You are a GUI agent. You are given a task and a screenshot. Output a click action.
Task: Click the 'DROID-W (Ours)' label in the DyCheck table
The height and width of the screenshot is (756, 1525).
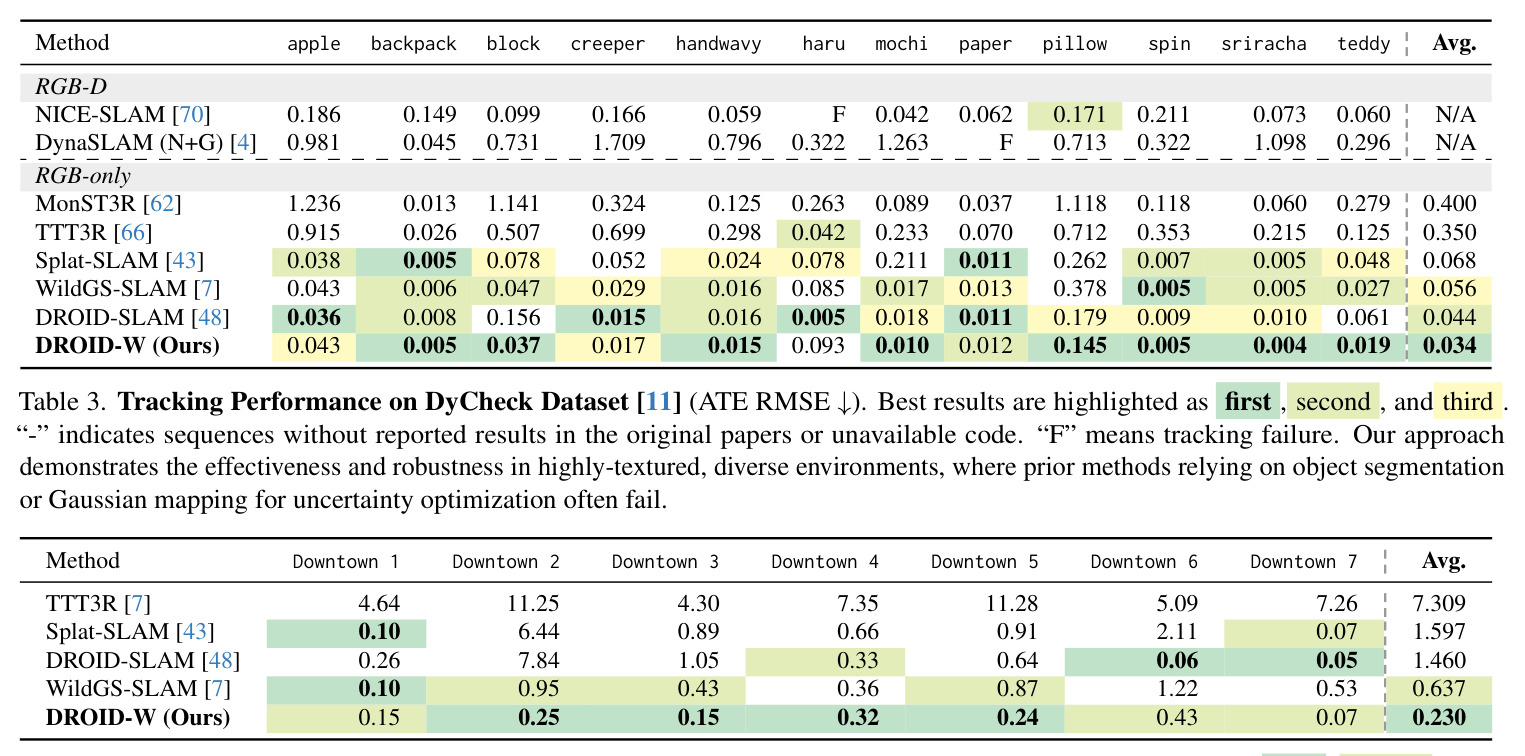point(127,347)
